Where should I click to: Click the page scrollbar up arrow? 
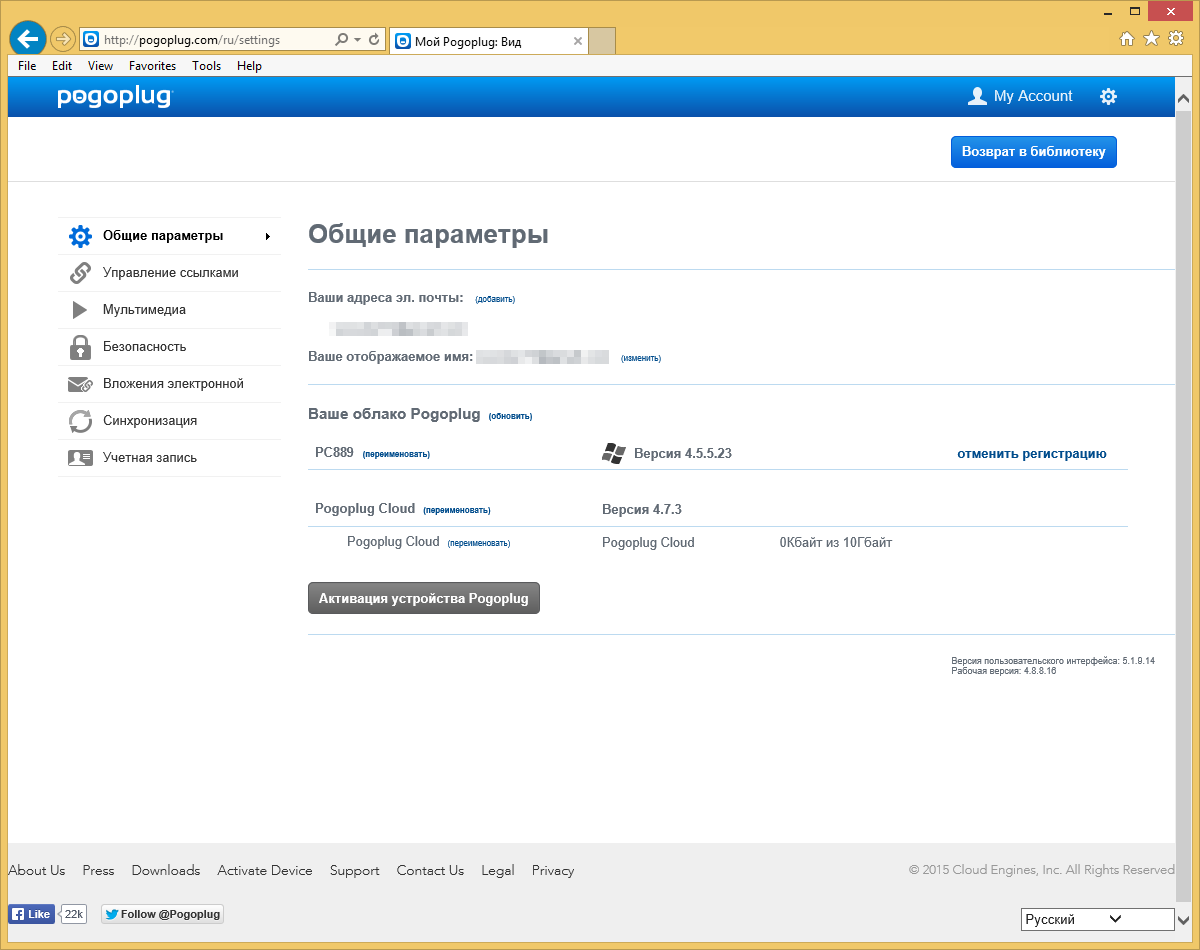coord(1183,99)
